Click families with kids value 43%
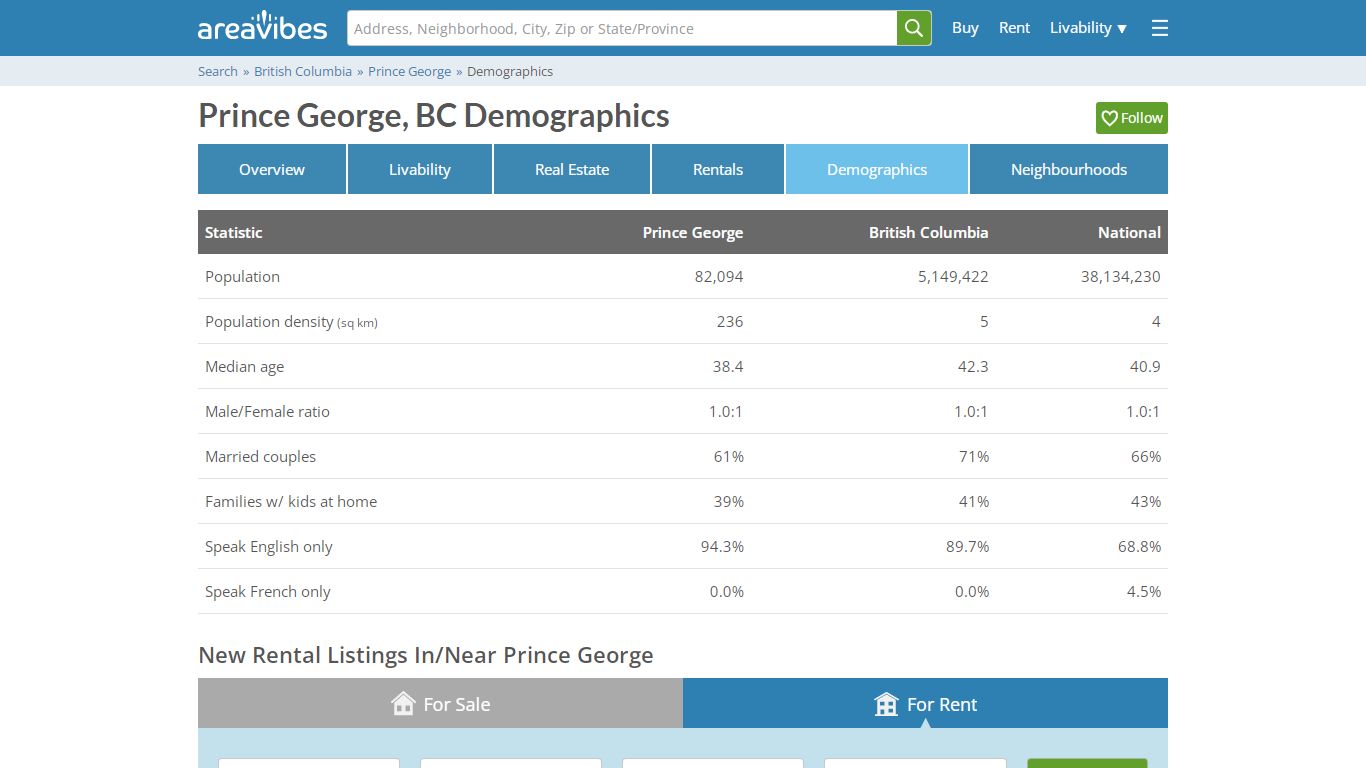The height and width of the screenshot is (768, 1366). click(x=1146, y=501)
